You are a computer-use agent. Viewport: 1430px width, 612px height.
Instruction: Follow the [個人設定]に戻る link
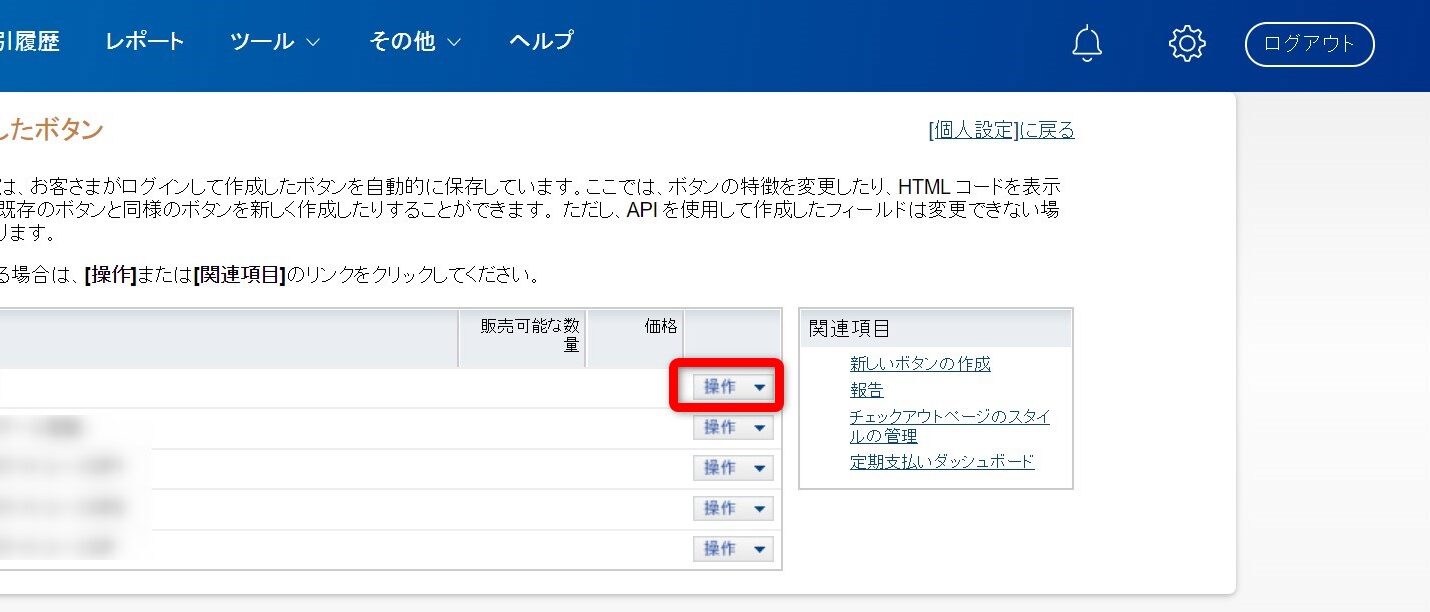(1001, 130)
